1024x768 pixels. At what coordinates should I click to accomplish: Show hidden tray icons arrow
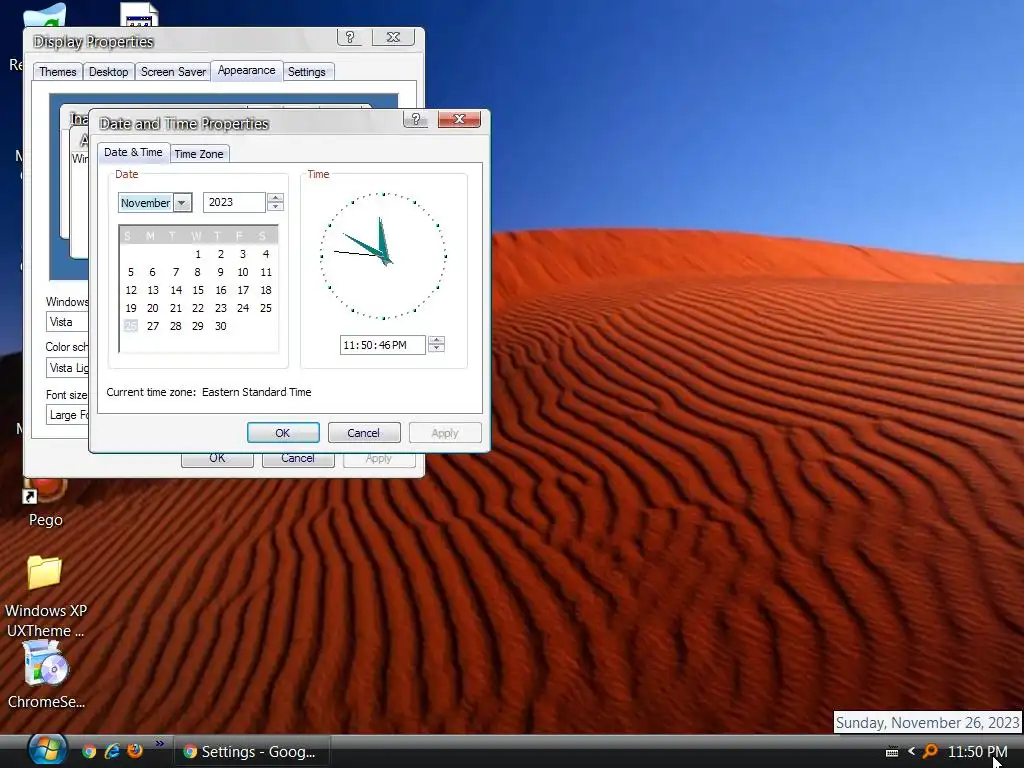(912, 752)
